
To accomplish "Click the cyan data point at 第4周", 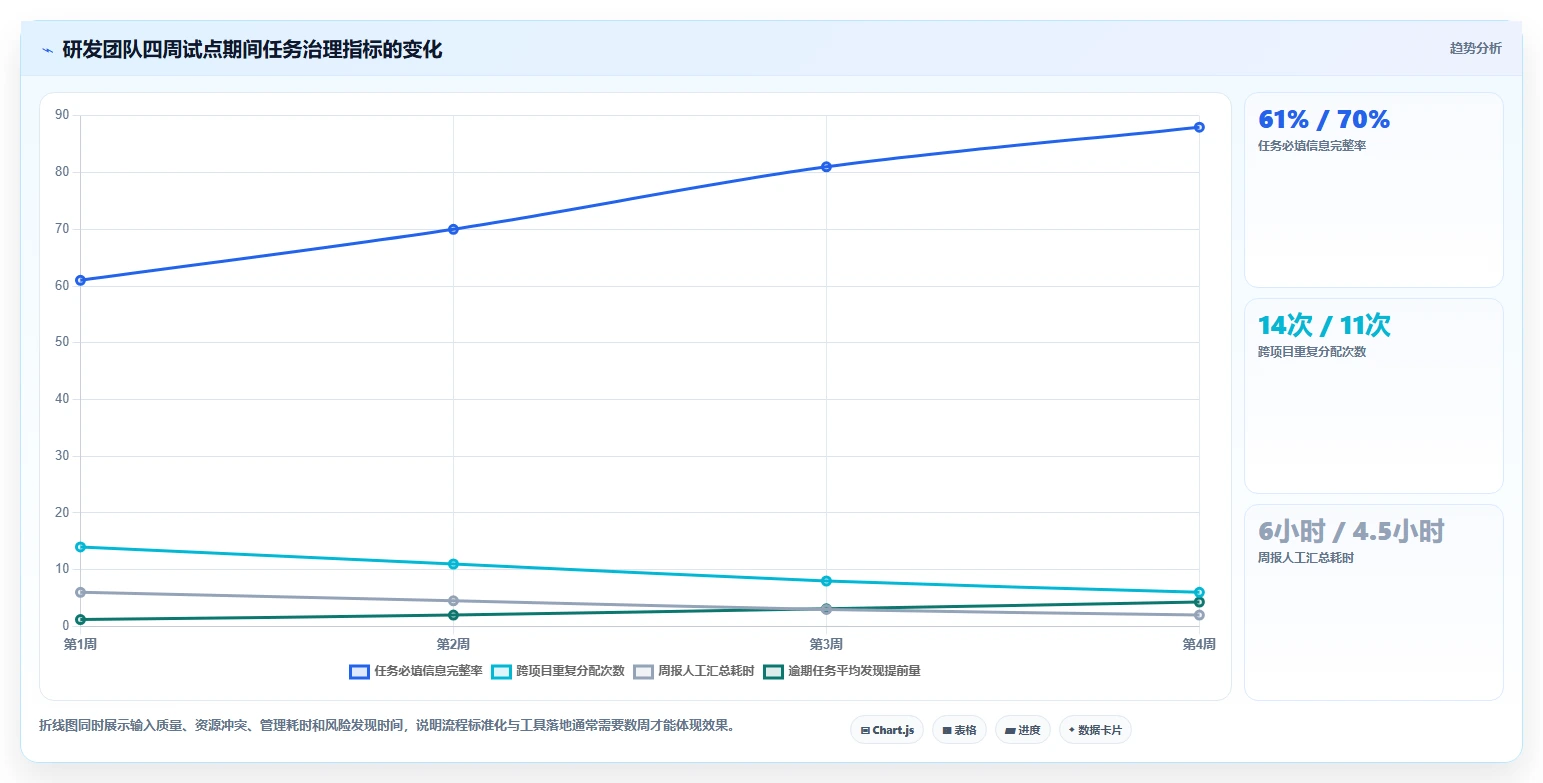I will pyautogui.click(x=1199, y=592).
